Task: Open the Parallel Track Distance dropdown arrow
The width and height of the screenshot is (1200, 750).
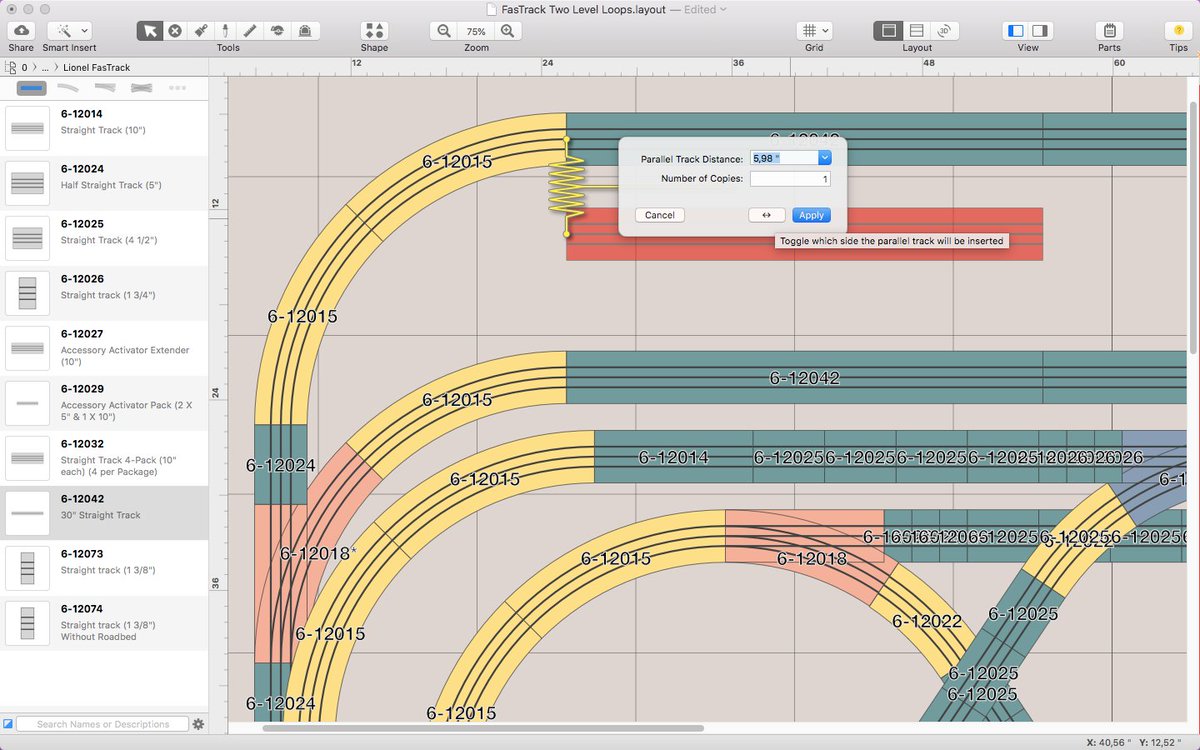Action: click(x=824, y=158)
